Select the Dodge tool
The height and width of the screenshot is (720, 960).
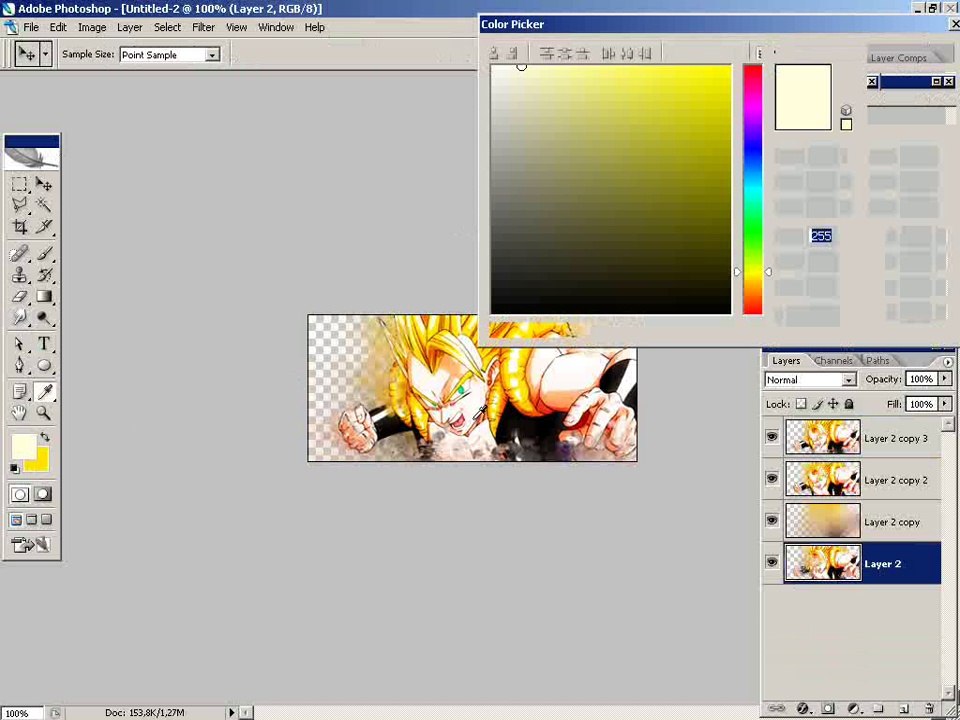(x=43, y=317)
